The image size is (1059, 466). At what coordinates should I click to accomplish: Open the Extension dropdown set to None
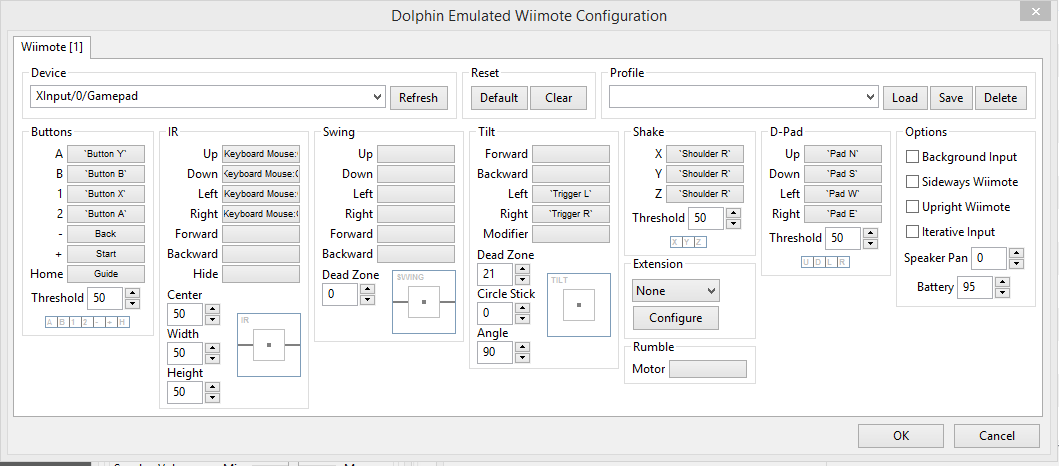click(676, 290)
